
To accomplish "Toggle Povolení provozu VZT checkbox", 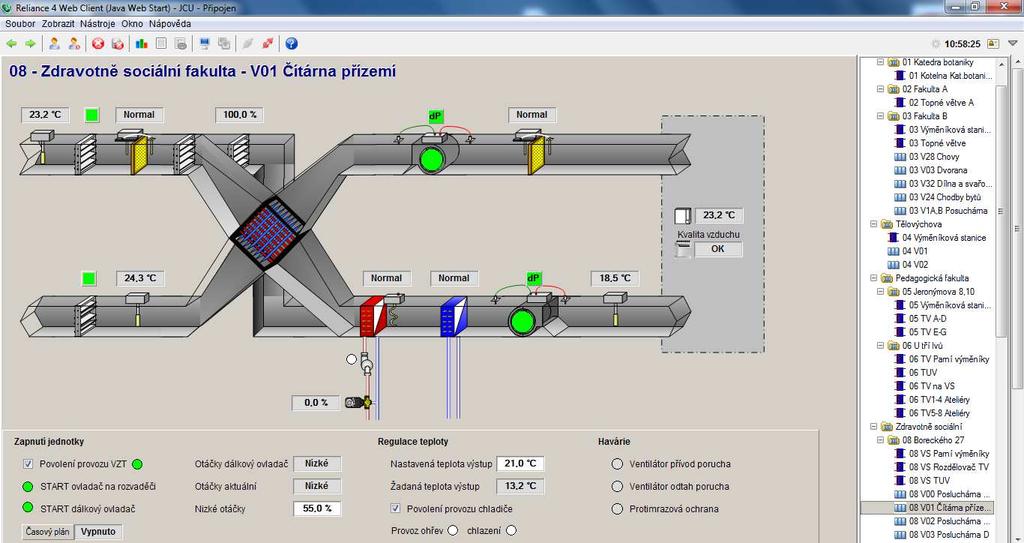I will (28, 464).
